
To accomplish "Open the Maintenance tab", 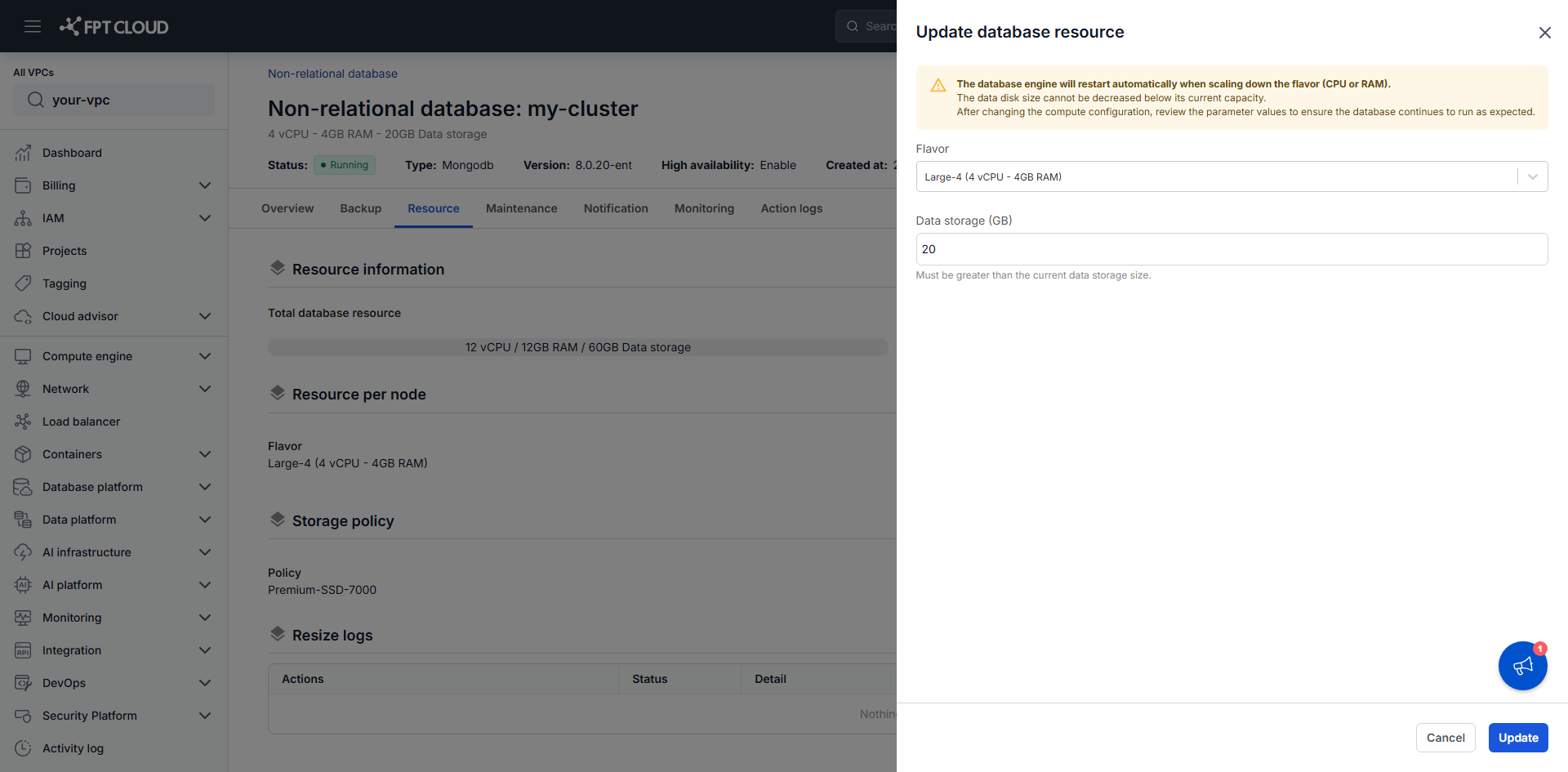I will (x=522, y=208).
